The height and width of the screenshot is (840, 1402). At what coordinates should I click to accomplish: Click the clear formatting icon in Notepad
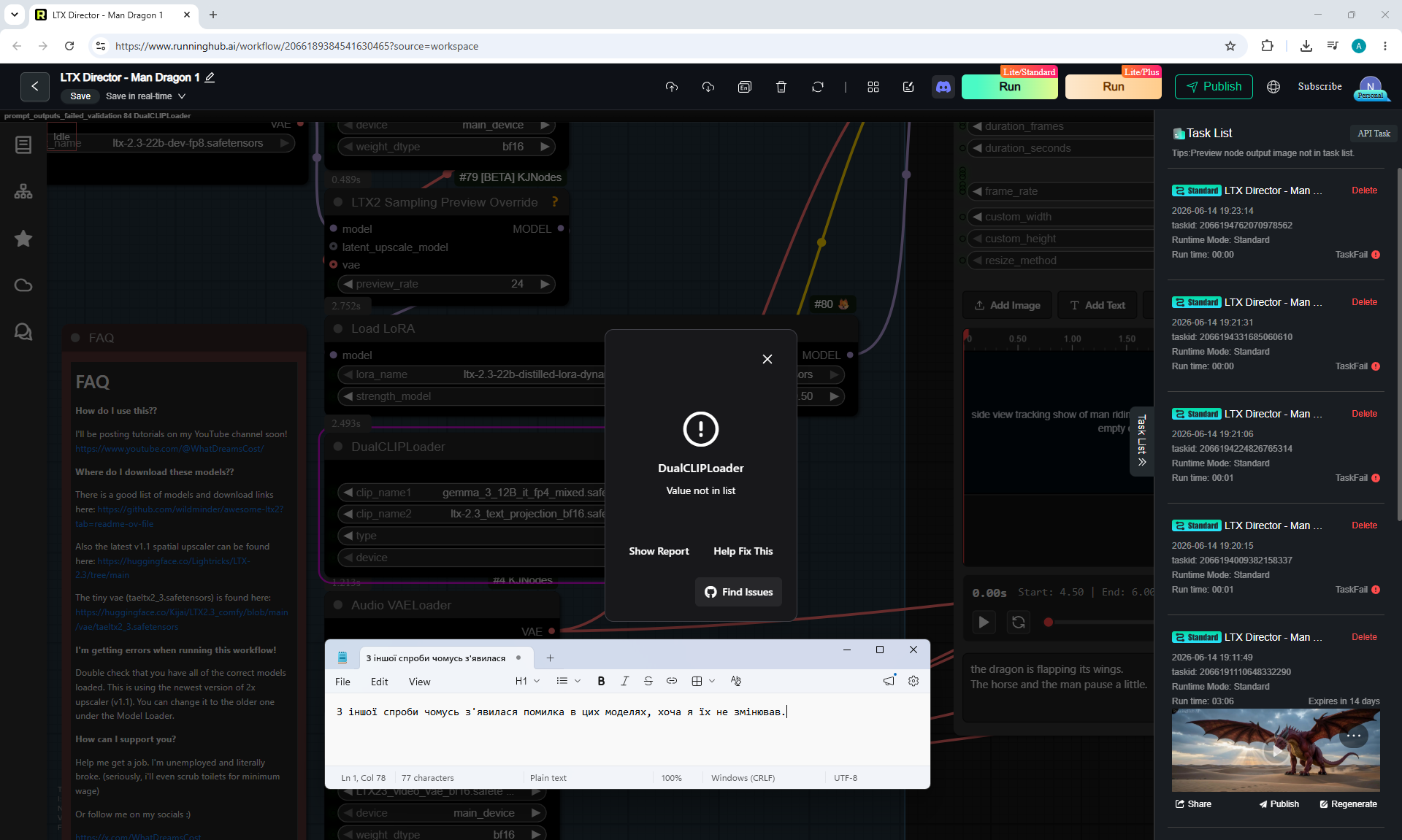click(x=736, y=681)
